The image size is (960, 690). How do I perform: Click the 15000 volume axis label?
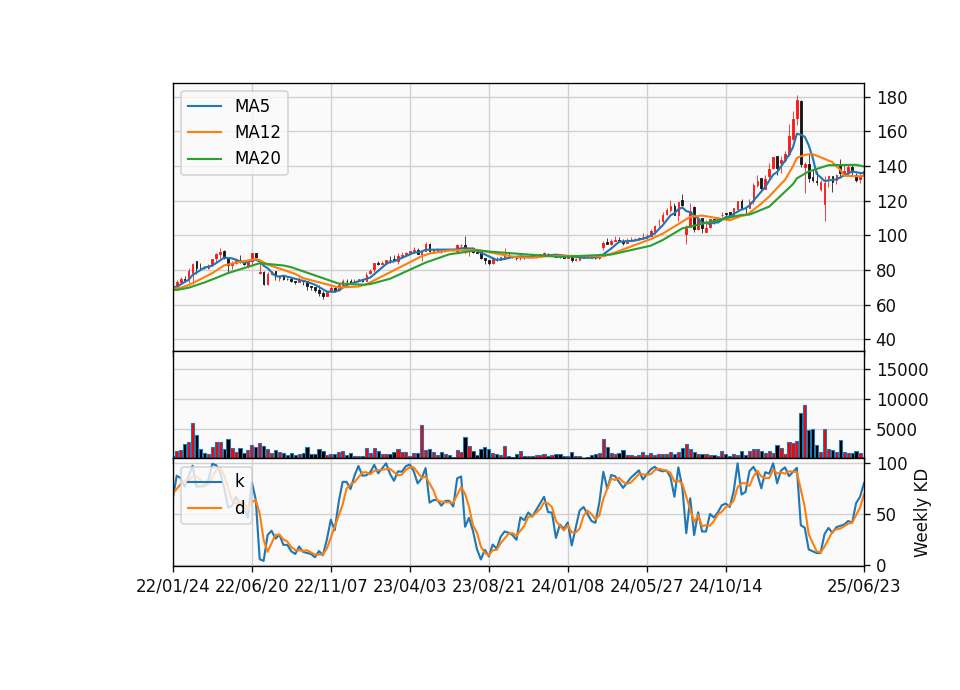click(902, 370)
